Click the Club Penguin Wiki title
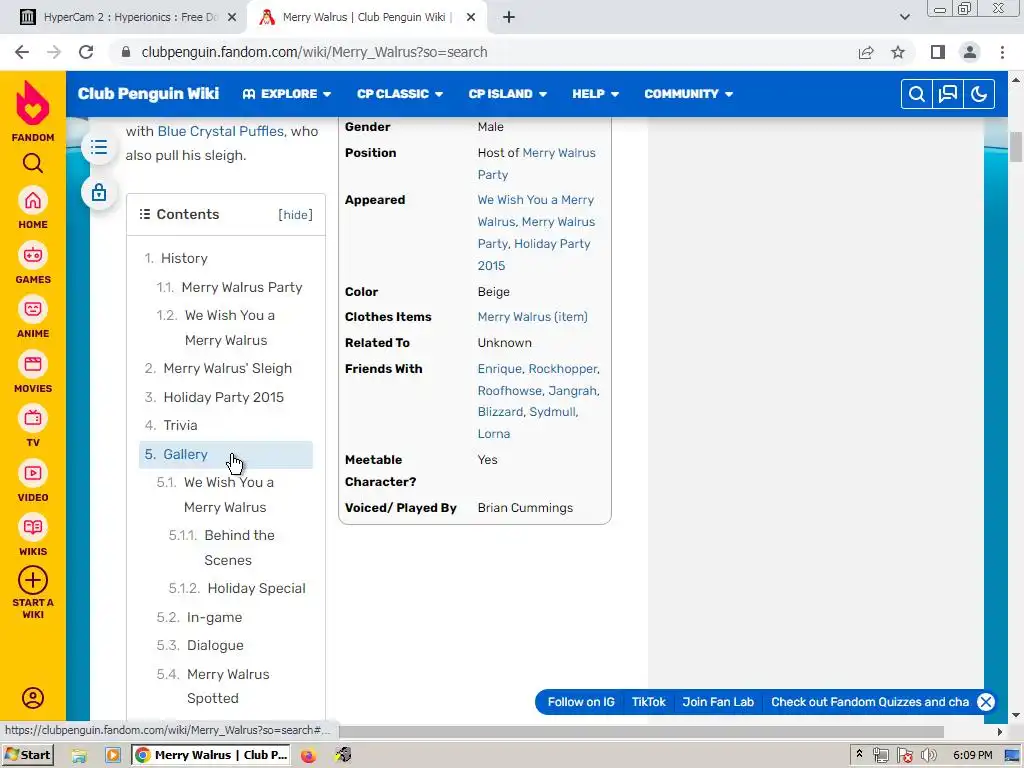This screenshot has height=768, width=1024. [148, 94]
